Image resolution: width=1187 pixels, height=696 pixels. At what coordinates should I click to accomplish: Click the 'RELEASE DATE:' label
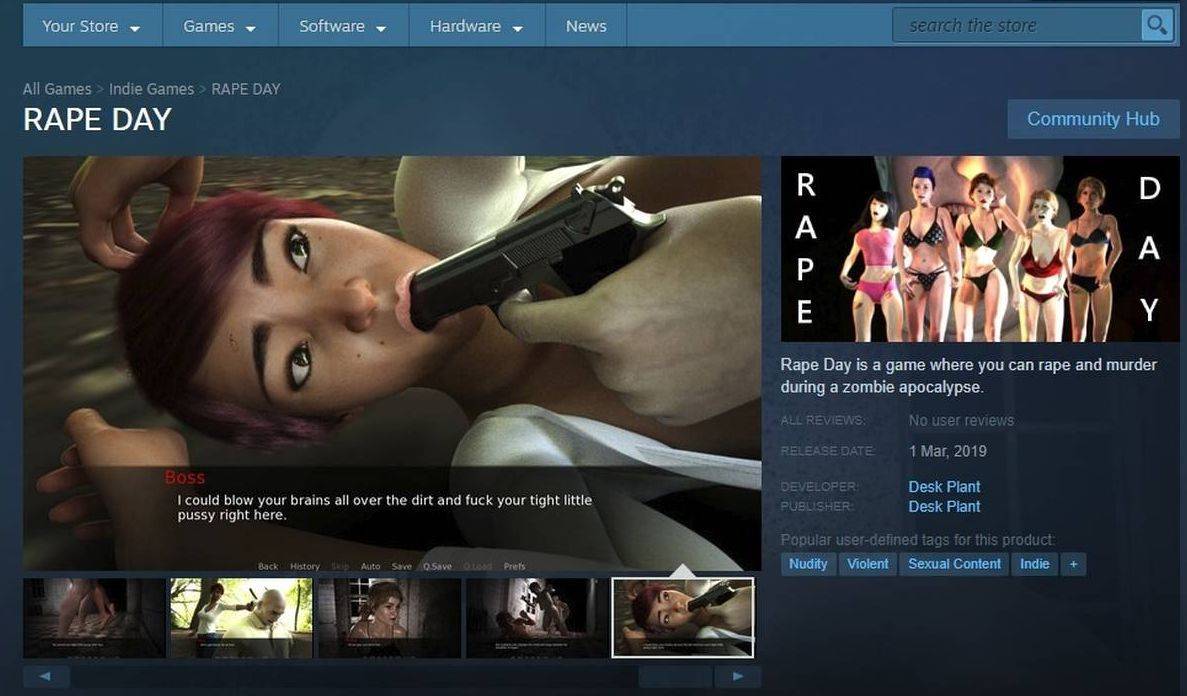pos(827,451)
